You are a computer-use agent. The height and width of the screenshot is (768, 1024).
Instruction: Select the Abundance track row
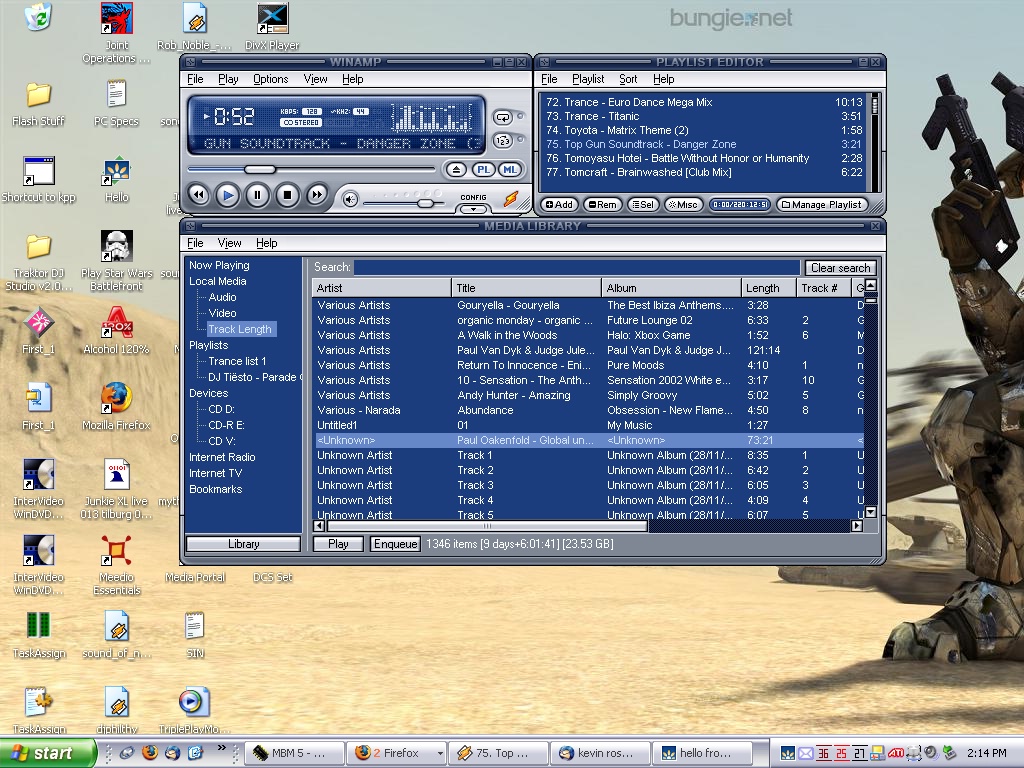coord(589,410)
